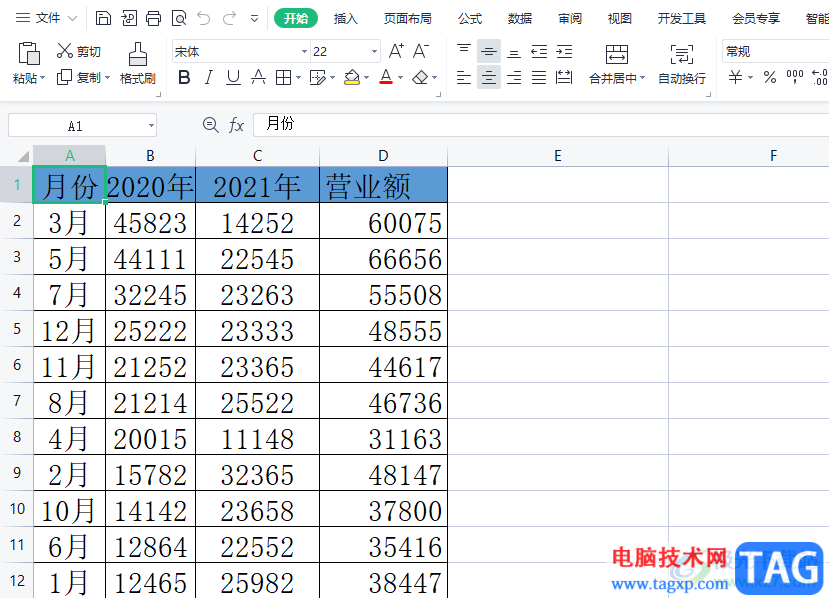Open the font color dropdown arrow
Image resolution: width=829 pixels, height=598 pixels.
coord(400,78)
